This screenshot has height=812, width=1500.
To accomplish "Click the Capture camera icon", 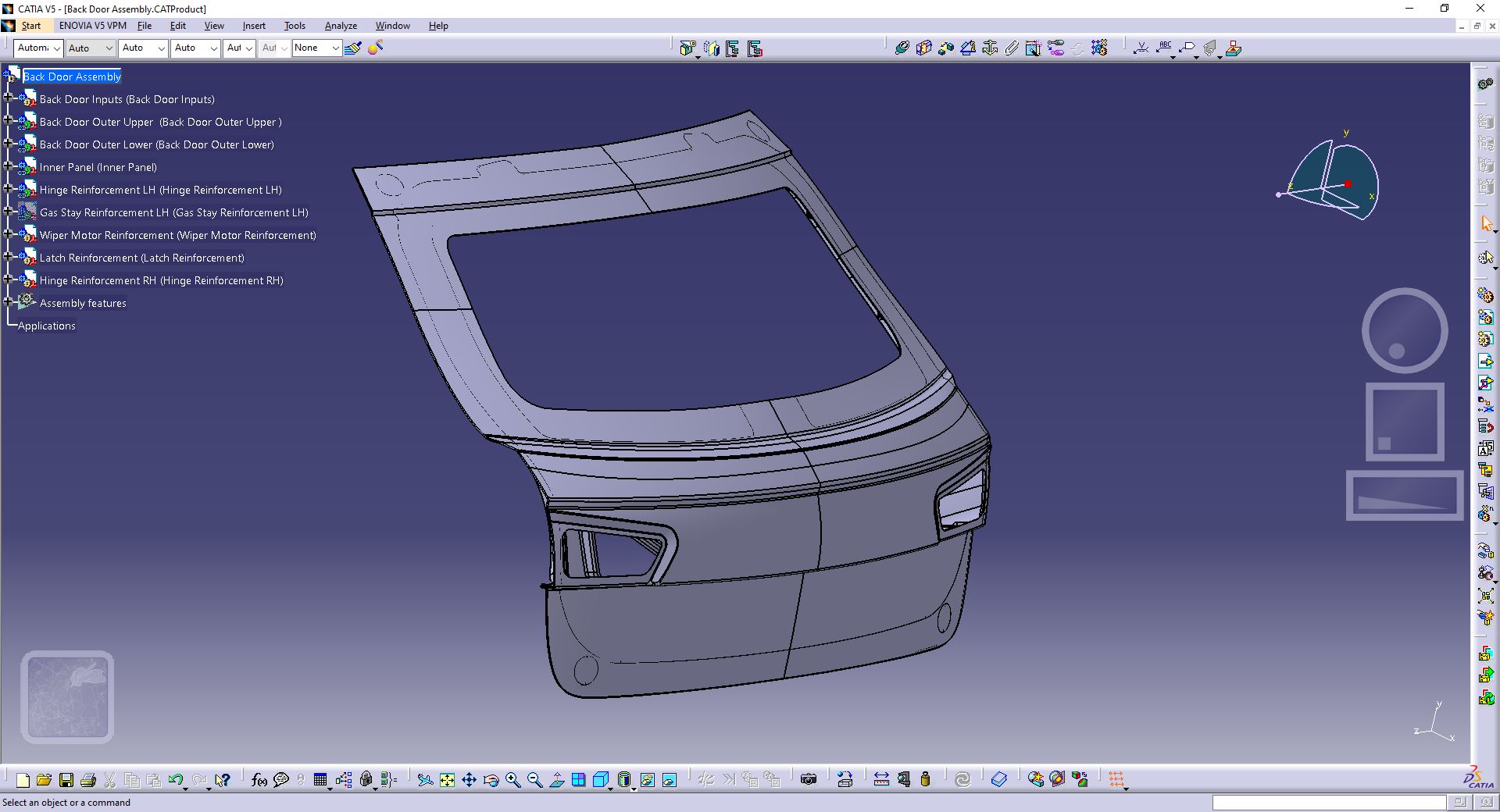I will [x=809, y=779].
